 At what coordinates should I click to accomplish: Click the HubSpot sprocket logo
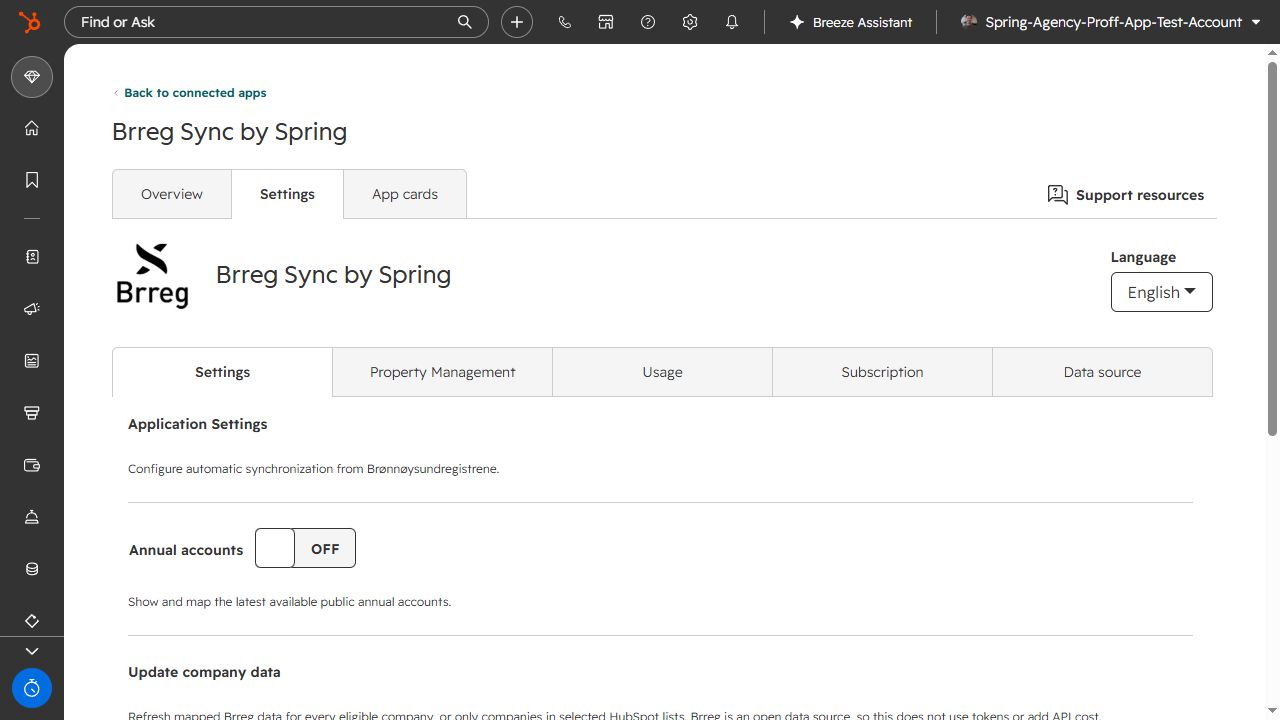[31, 22]
